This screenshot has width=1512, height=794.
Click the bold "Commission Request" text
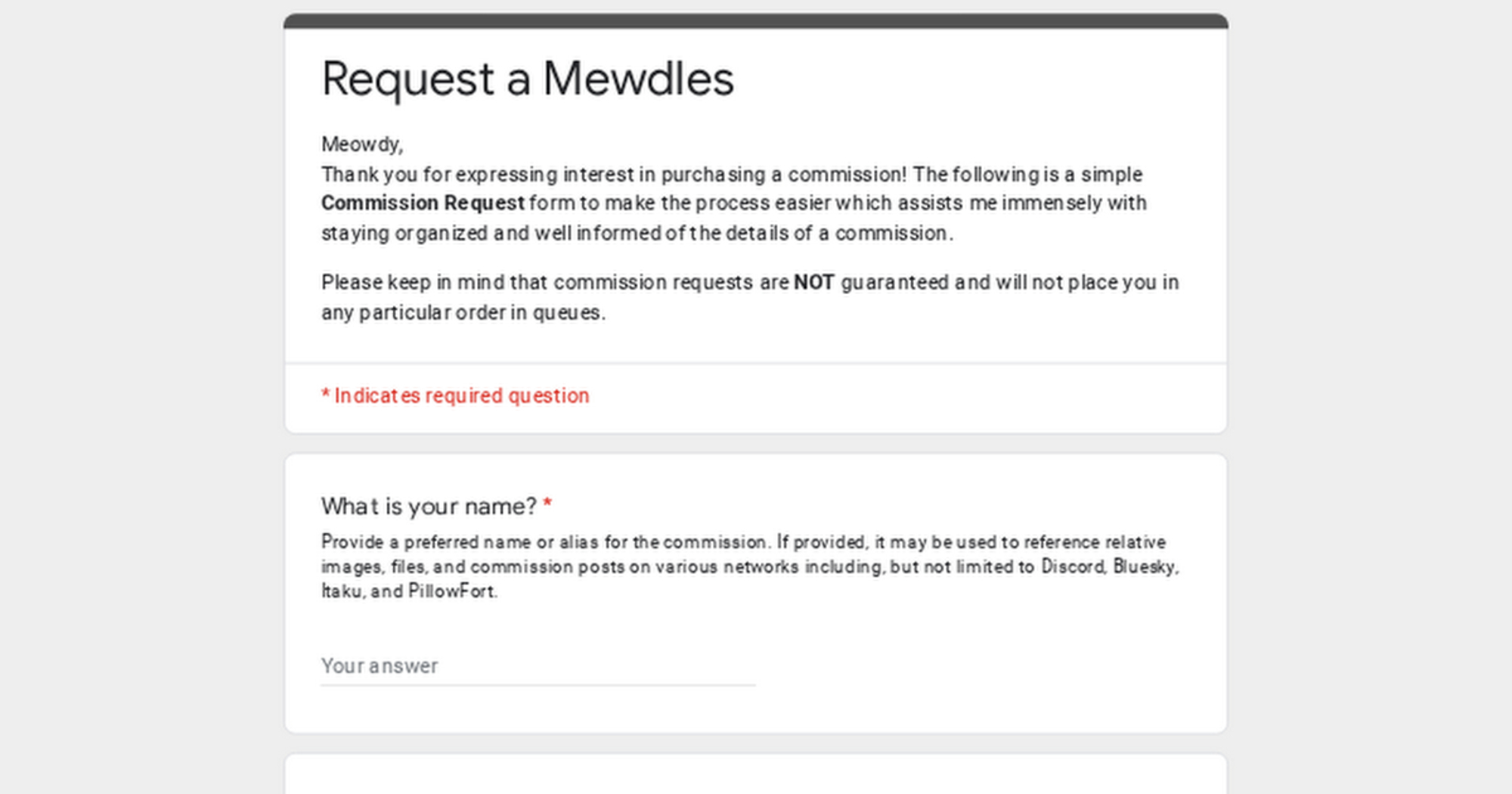423,203
